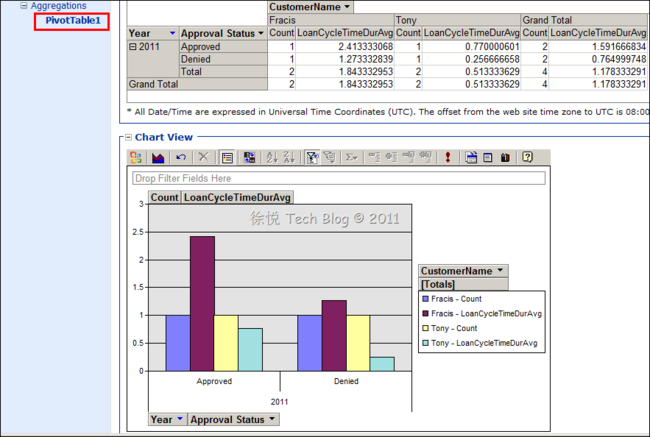Select PivotTable1 in the tree
Viewport: 650px width, 437px height.
pos(73,20)
